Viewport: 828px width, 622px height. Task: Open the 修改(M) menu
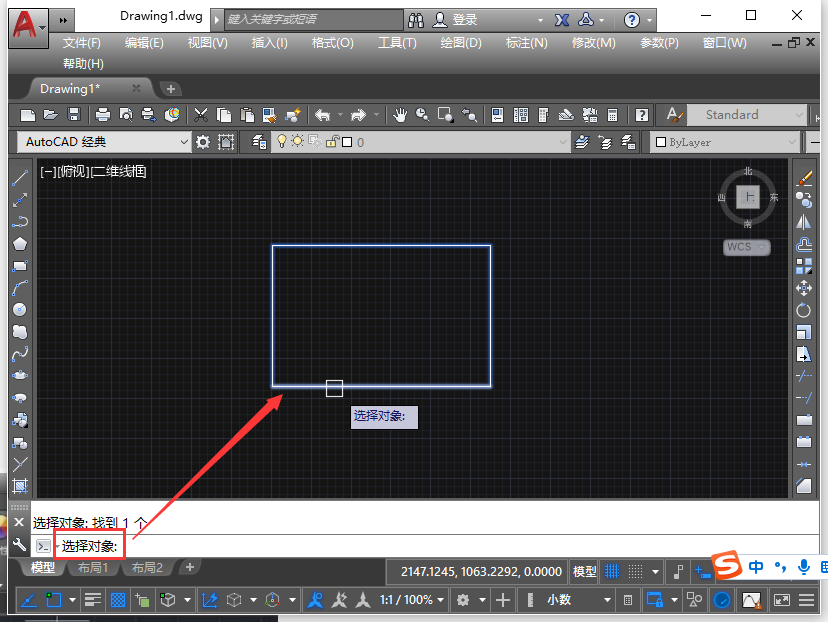click(x=594, y=43)
